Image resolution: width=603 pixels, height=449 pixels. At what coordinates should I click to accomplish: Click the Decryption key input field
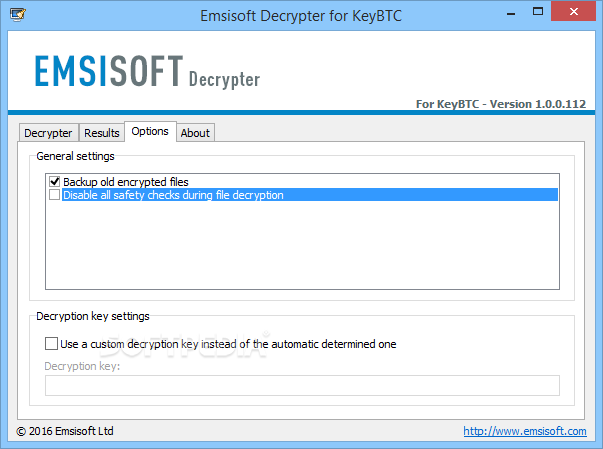tap(302, 385)
